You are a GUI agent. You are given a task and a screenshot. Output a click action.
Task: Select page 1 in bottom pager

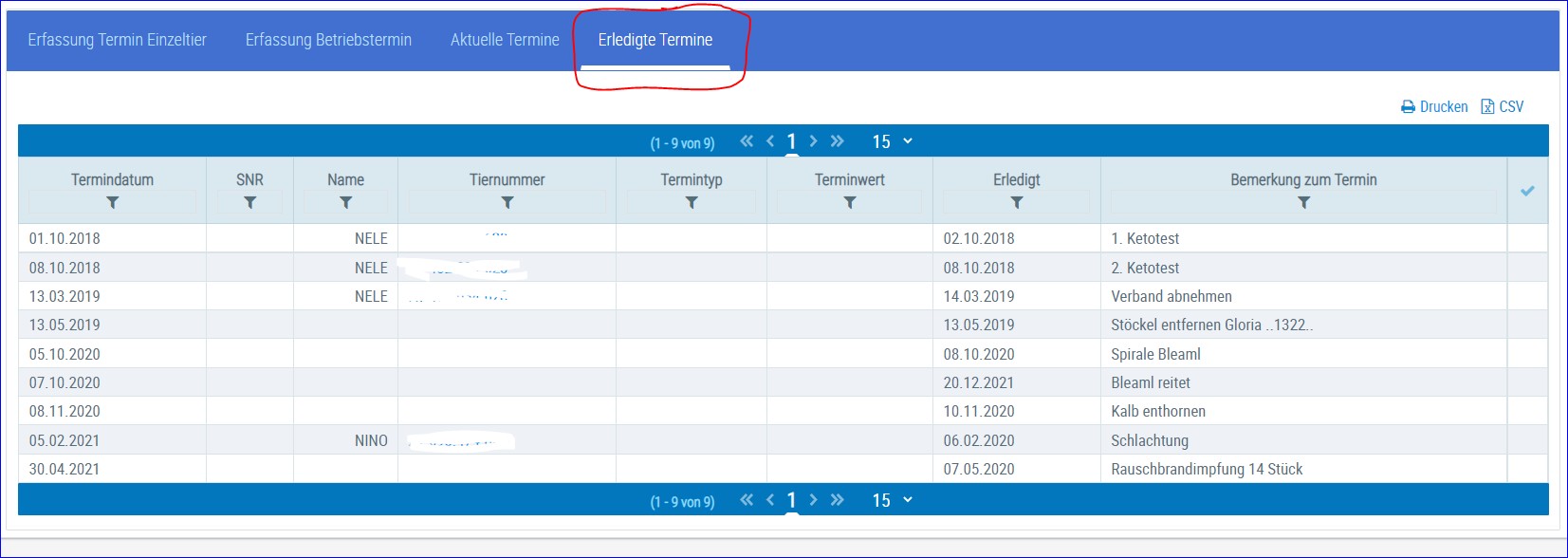click(x=791, y=500)
